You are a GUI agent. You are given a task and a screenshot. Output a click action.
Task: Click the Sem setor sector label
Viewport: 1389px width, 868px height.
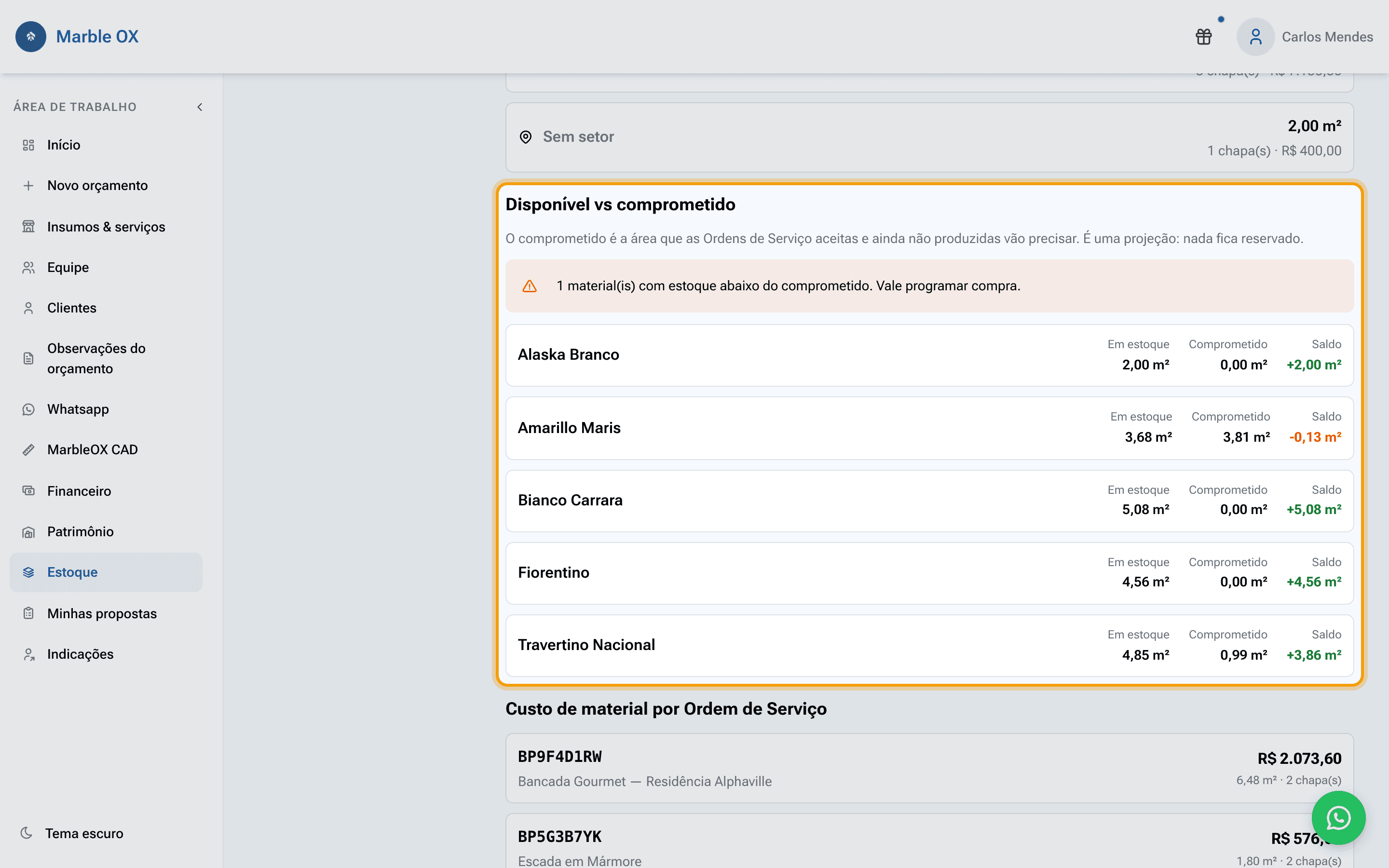[578, 136]
